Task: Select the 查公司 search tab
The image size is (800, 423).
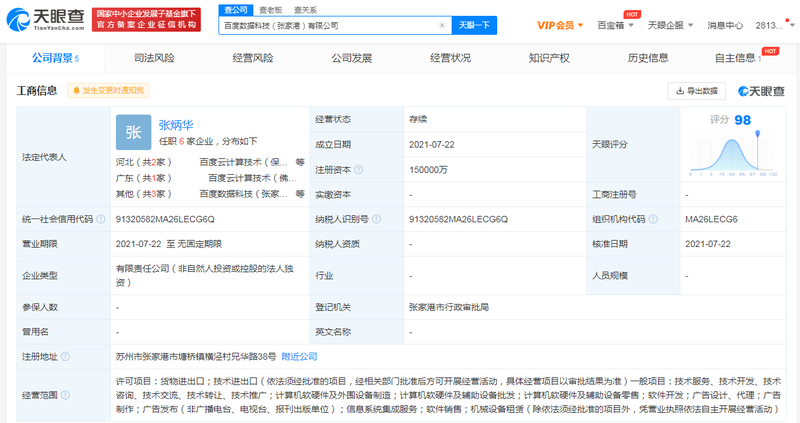Action: (x=236, y=10)
